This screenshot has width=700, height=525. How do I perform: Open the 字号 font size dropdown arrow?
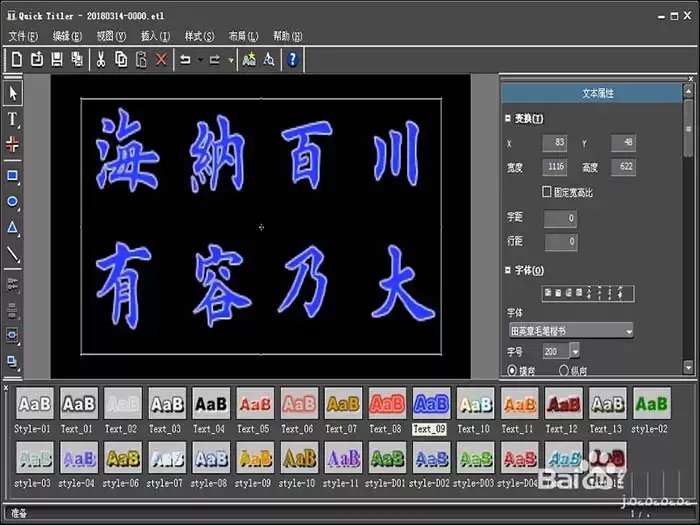575,351
